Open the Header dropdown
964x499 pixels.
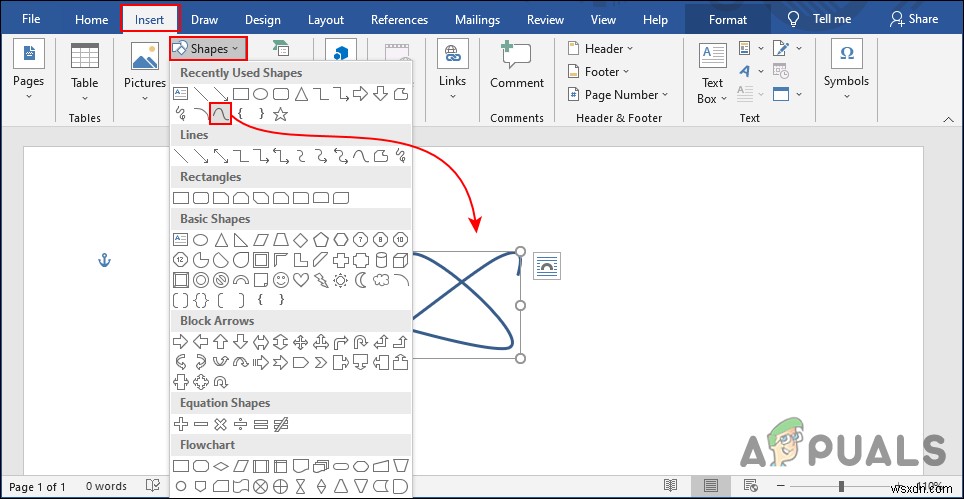pos(601,49)
